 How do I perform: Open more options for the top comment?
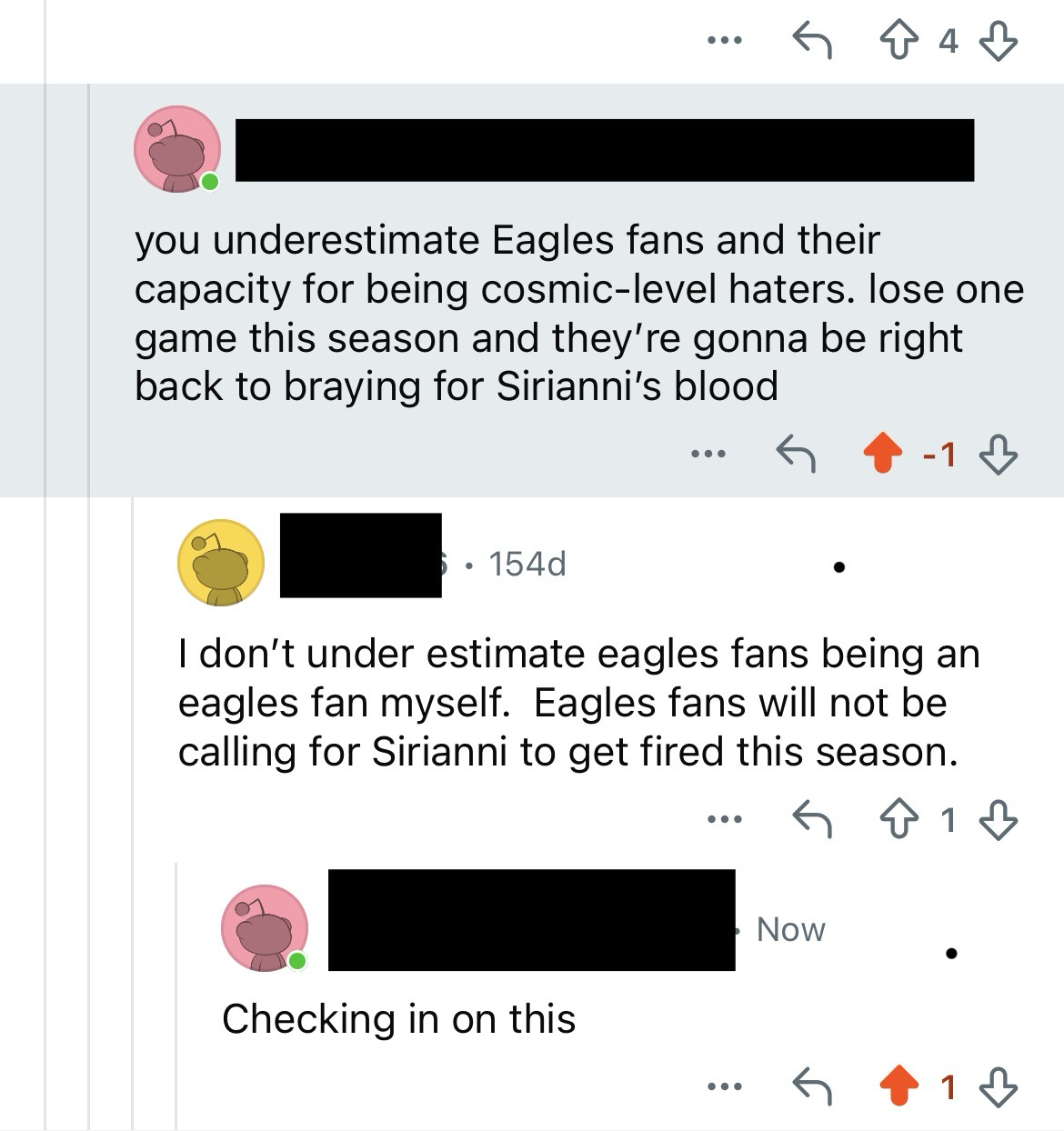click(x=725, y=41)
